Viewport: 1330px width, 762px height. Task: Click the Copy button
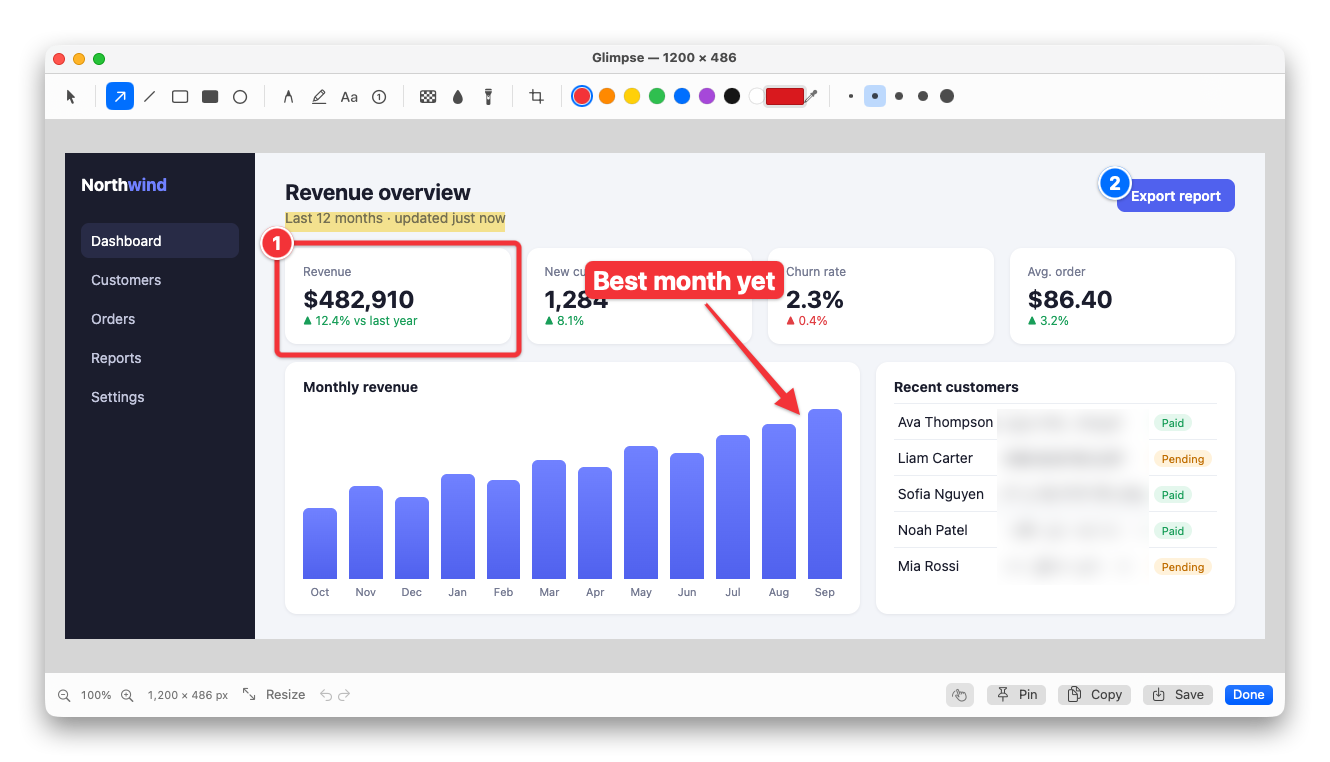coord(1094,694)
